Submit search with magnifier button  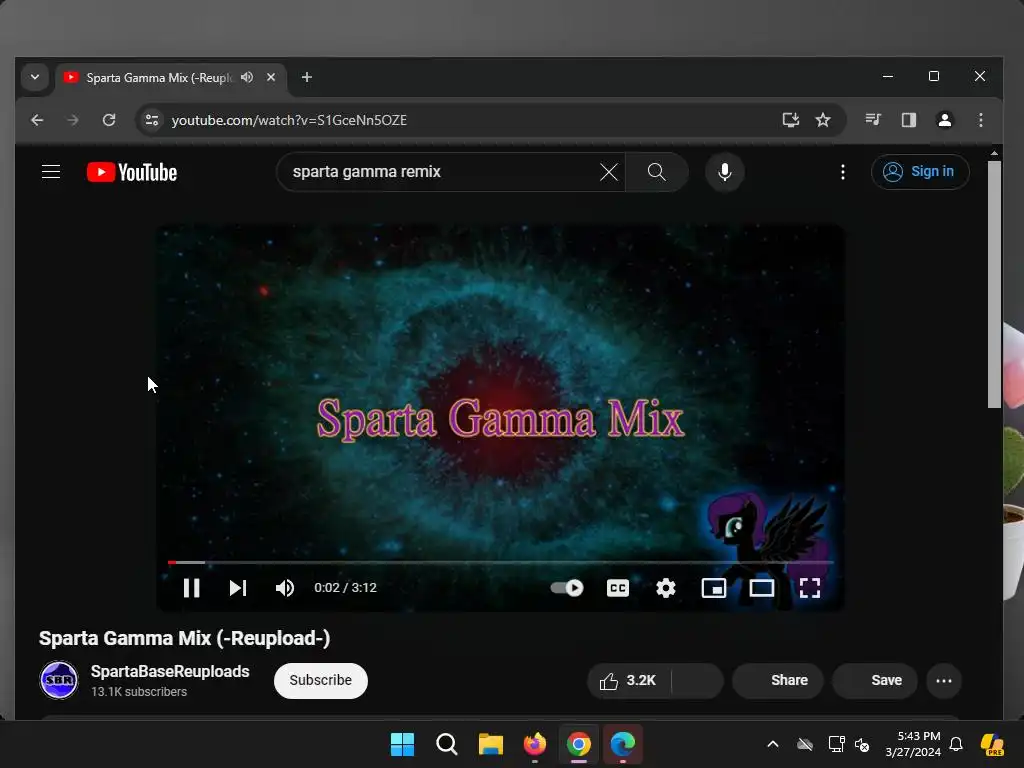(656, 172)
